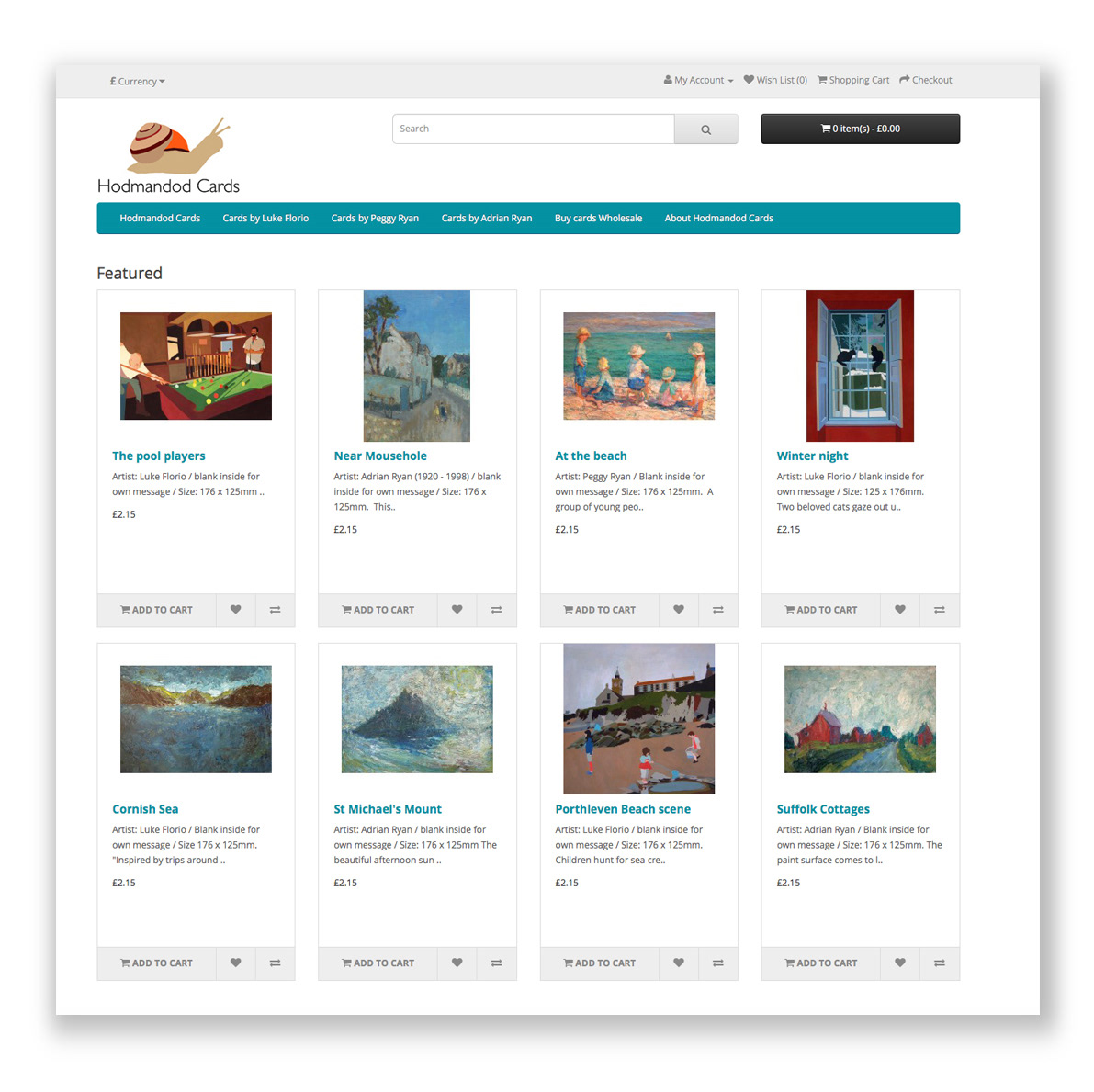
Task: Add Winter night to cart
Action: [x=821, y=610]
